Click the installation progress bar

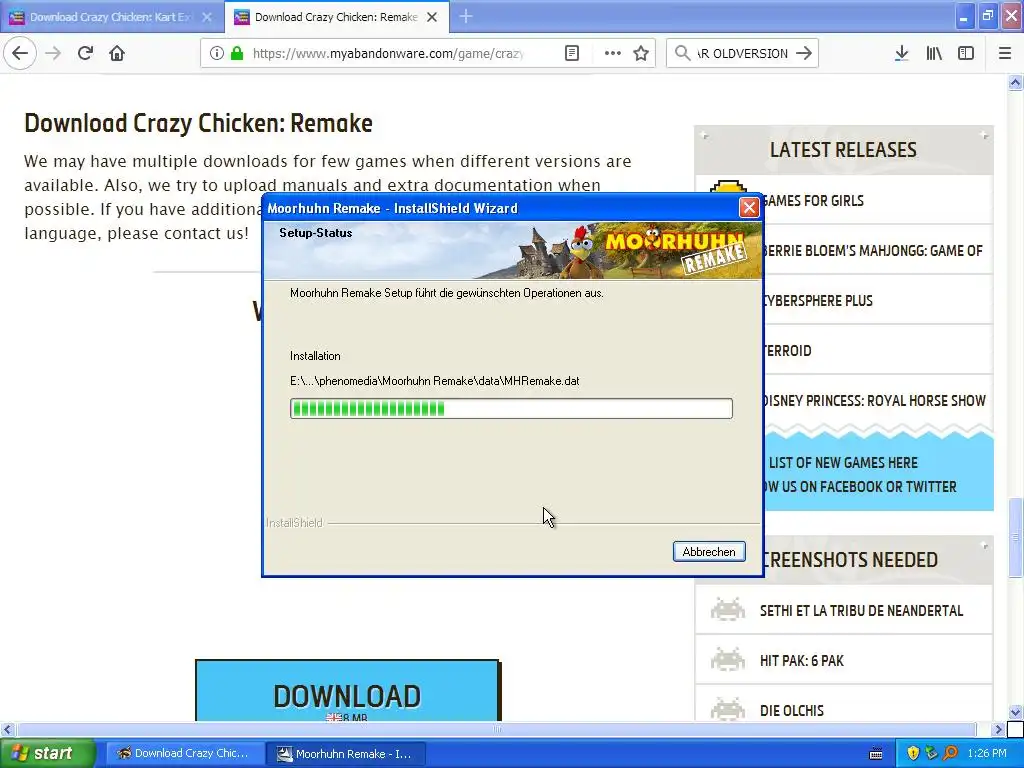(511, 409)
